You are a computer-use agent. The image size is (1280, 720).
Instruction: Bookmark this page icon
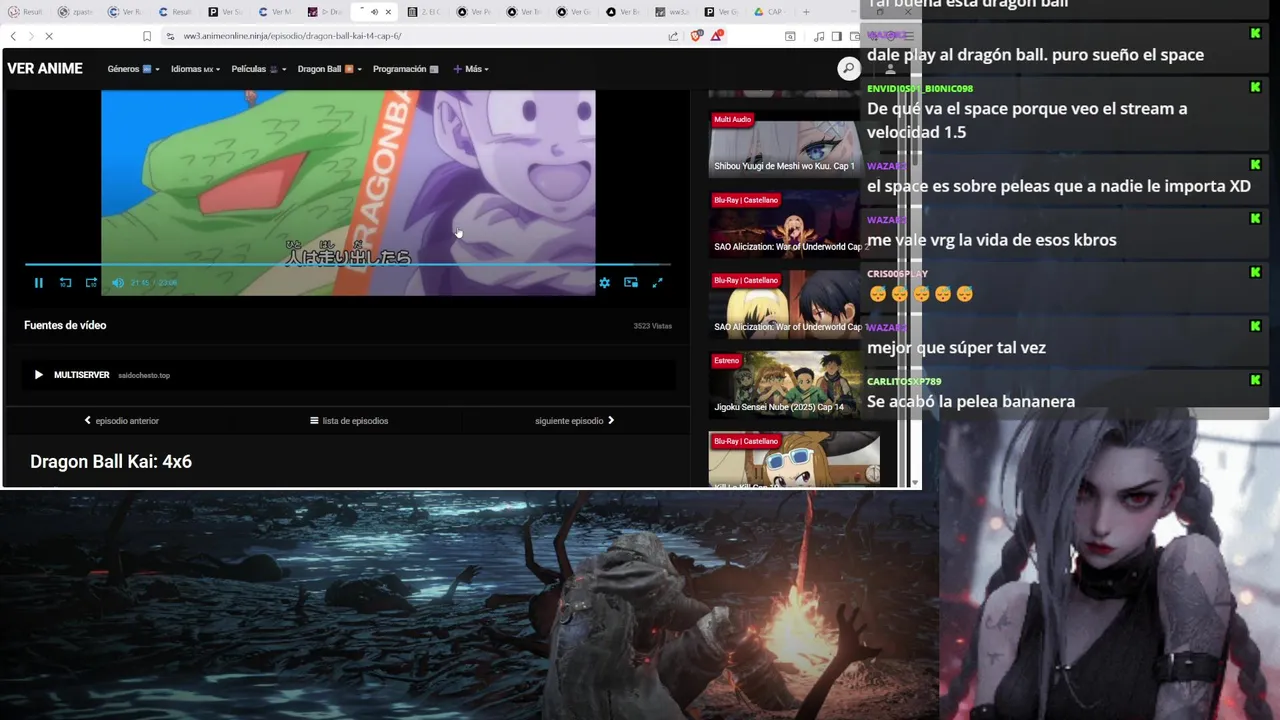pos(147,36)
